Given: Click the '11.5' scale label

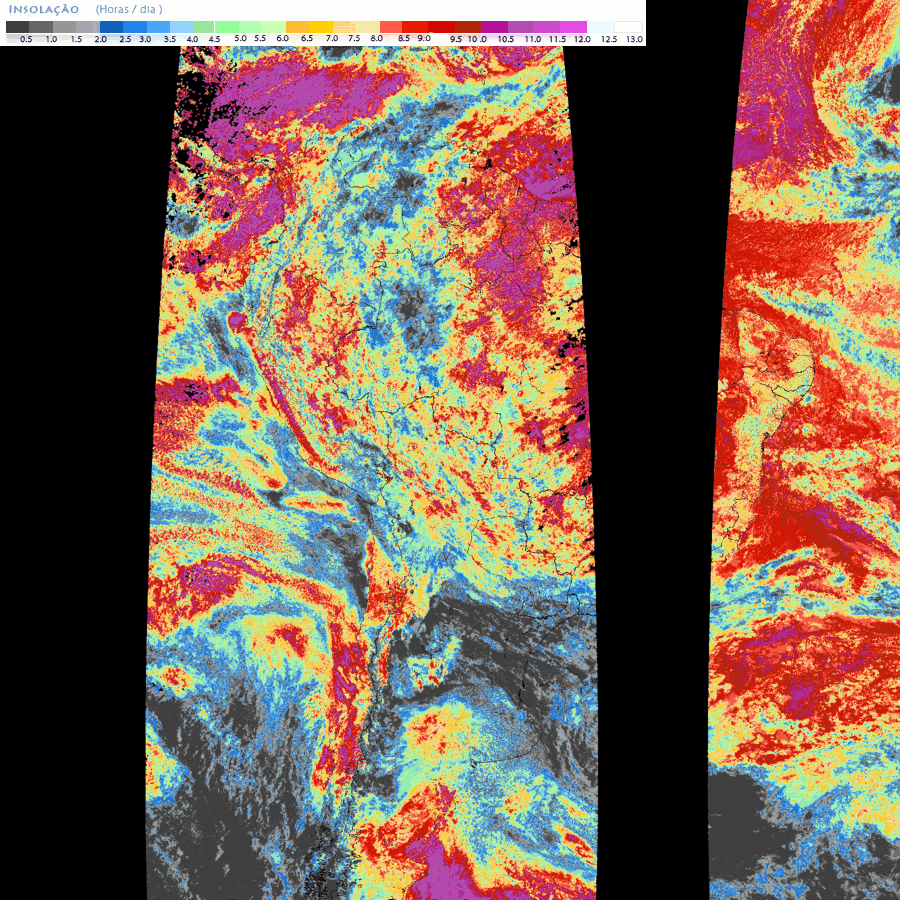Looking at the screenshot, I should 557,39.
